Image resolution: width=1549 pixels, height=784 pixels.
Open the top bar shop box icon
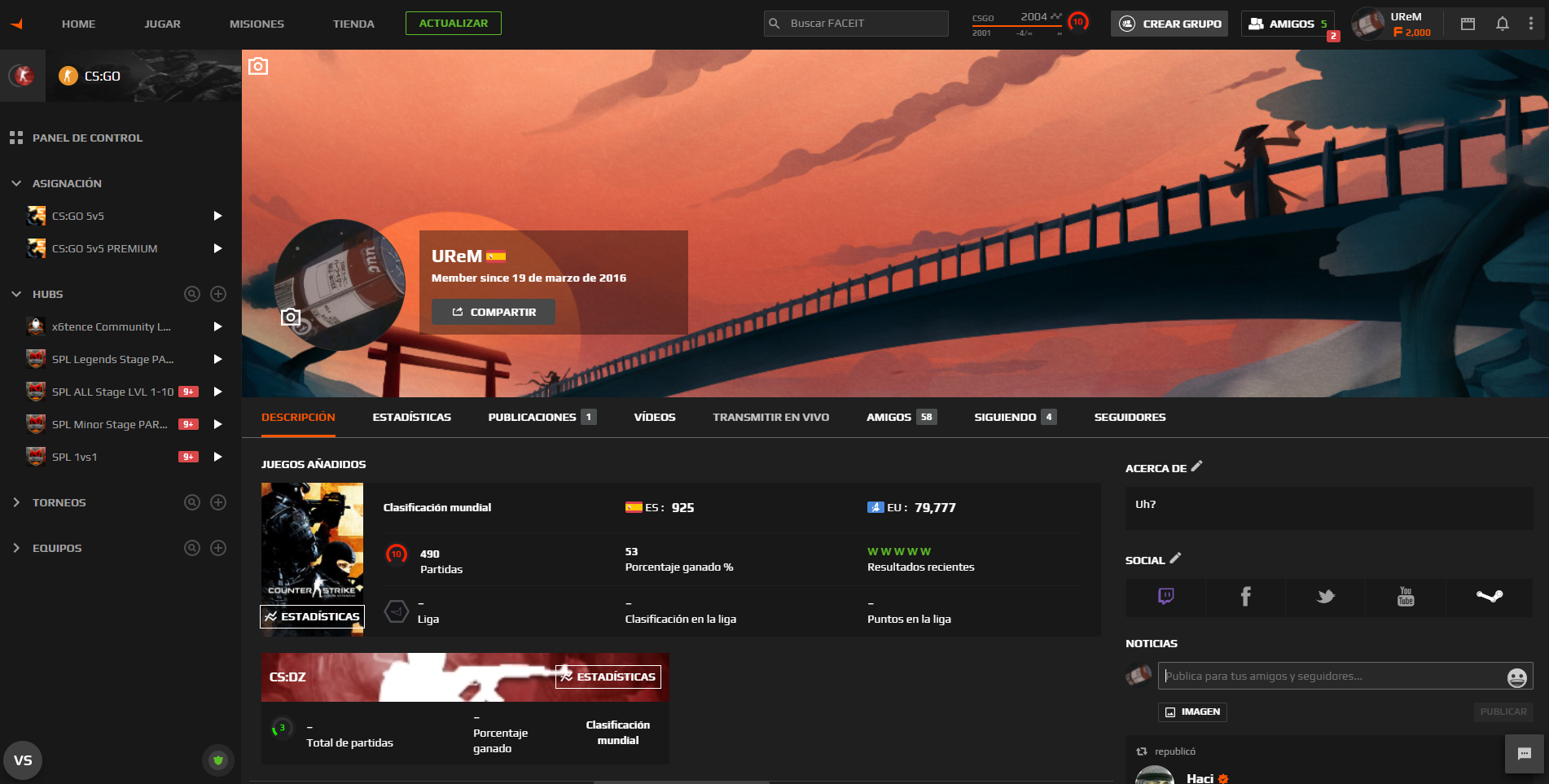pyautogui.click(x=1468, y=24)
